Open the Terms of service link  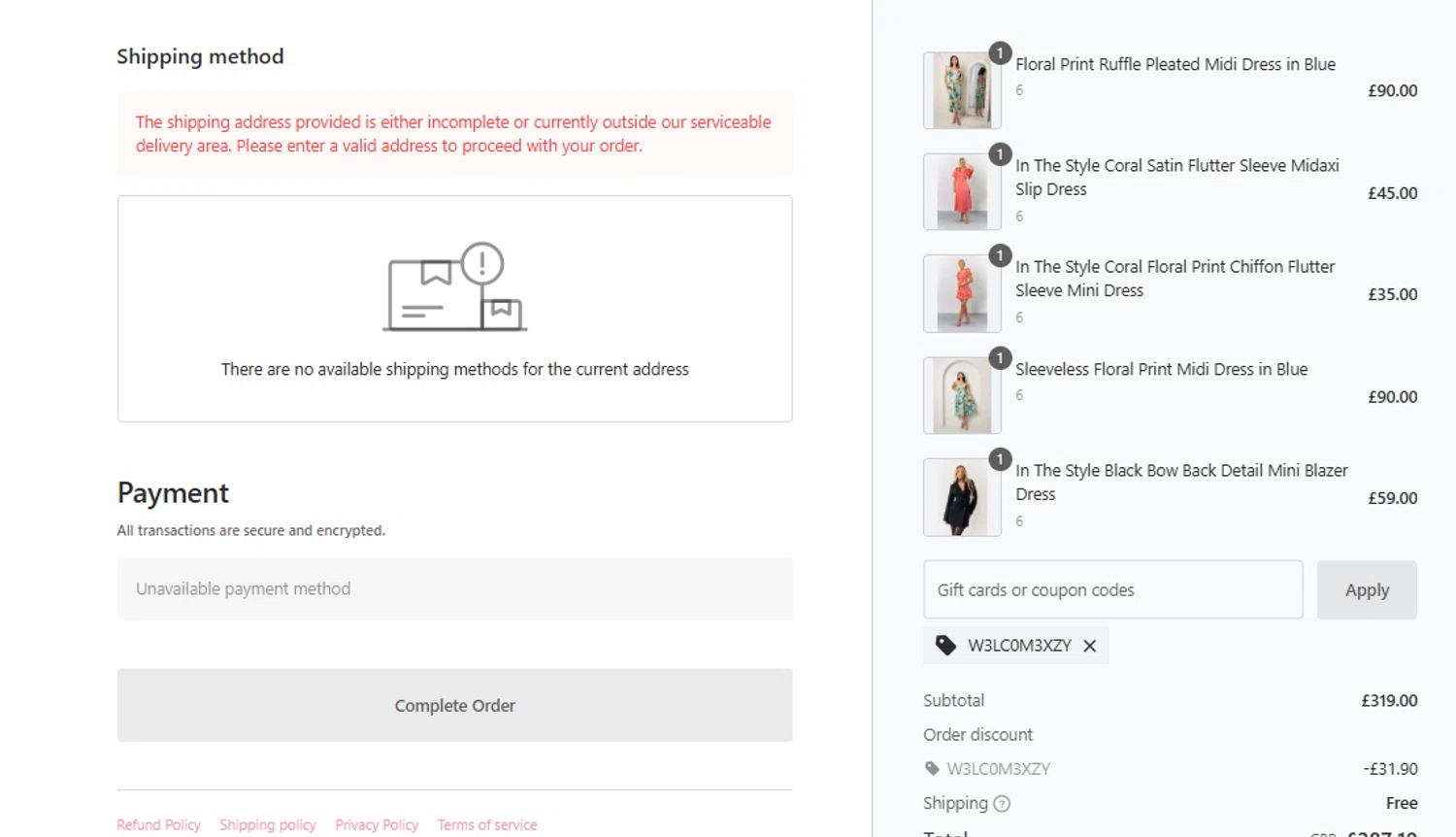click(487, 824)
